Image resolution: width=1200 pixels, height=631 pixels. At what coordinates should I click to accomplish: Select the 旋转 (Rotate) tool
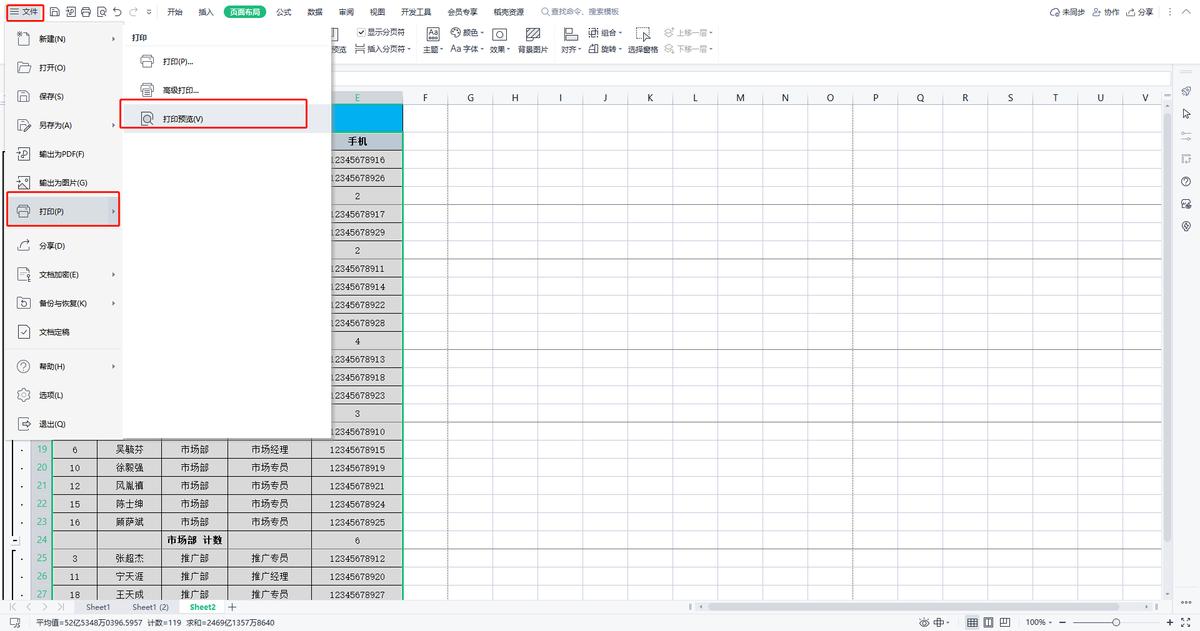pyautogui.click(x=610, y=47)
